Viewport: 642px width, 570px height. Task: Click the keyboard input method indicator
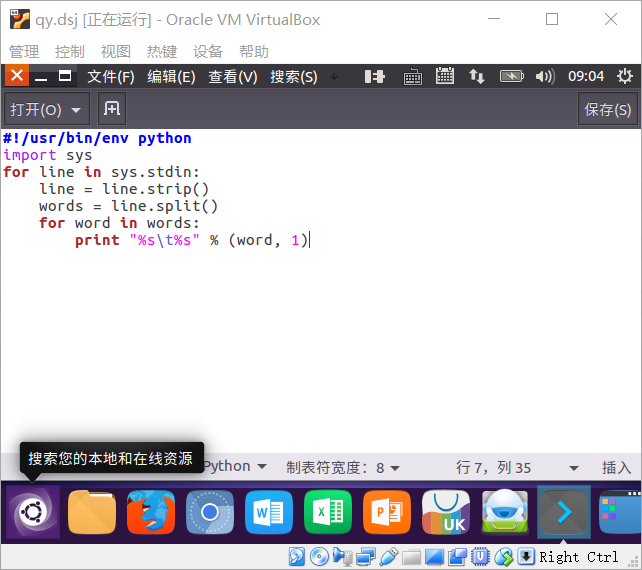[413, 77]
